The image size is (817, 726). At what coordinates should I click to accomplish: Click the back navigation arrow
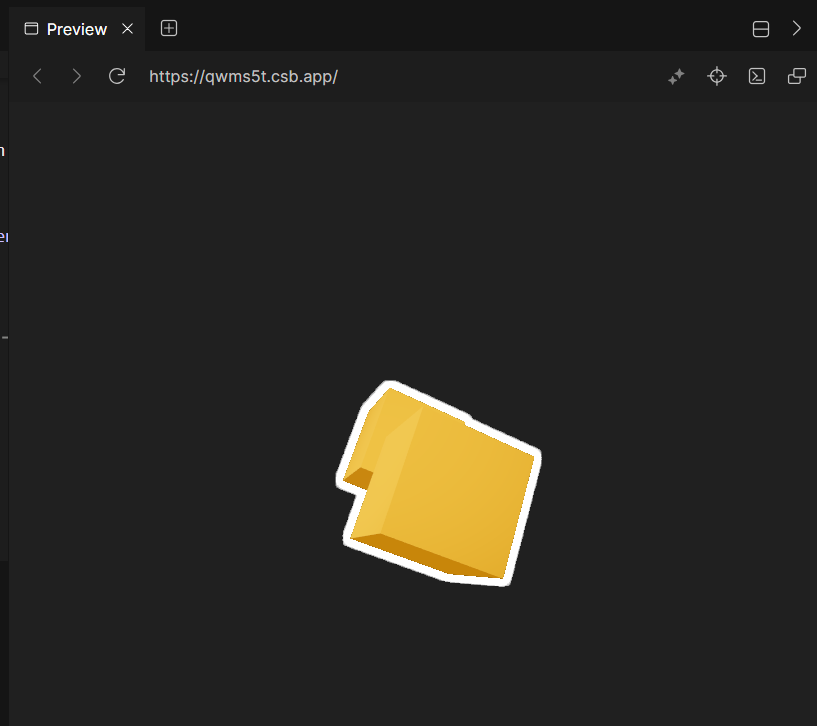pyautogui.click(x=37, y=76)
